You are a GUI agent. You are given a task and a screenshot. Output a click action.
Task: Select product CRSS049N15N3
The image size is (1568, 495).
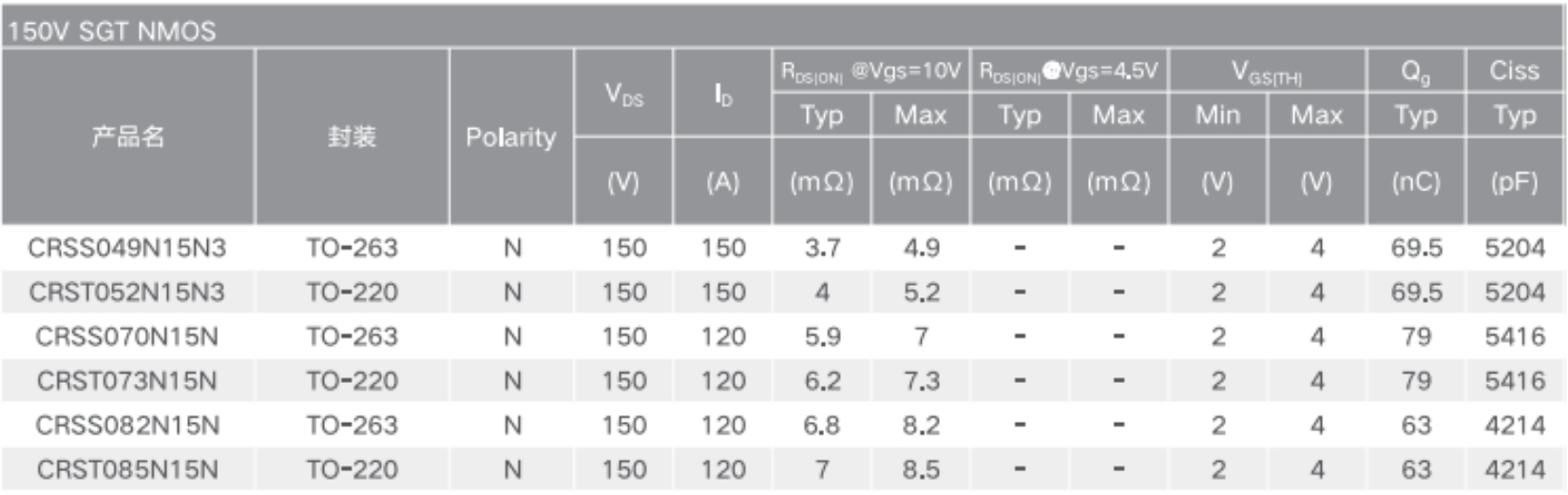pos(127,248)
